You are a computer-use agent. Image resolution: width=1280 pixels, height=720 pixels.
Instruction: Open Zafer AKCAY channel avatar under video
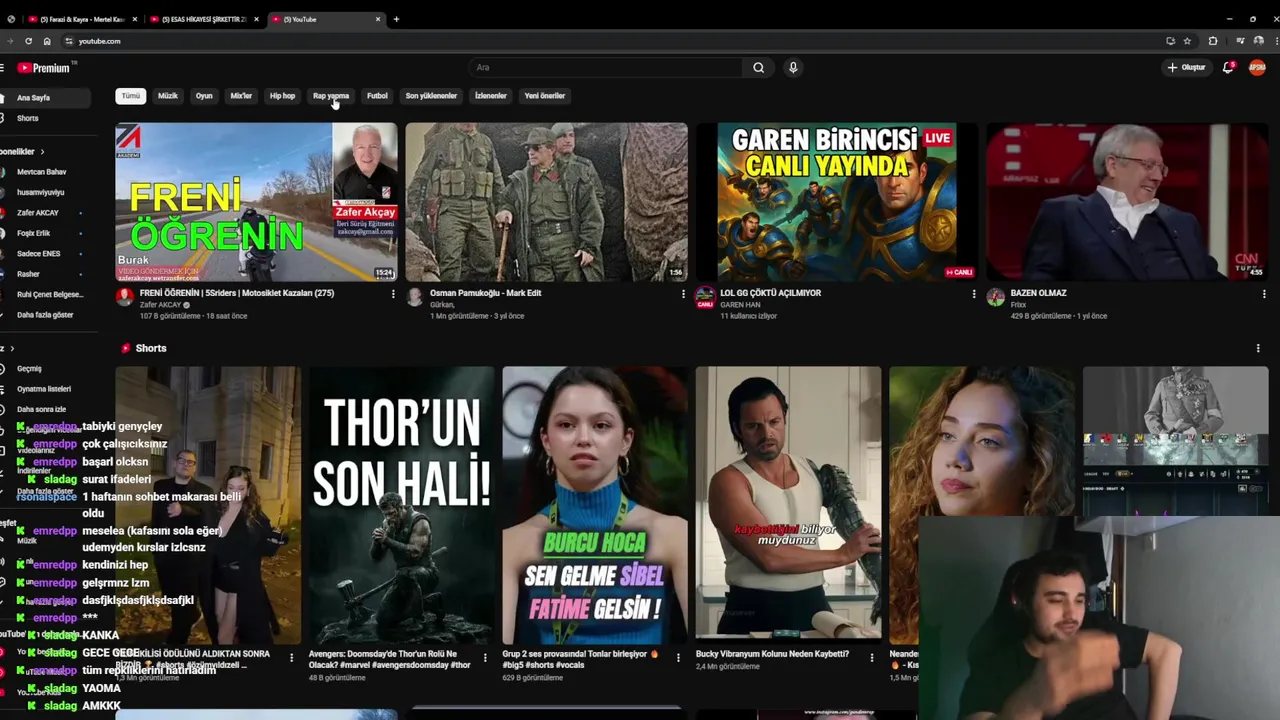(125, 297)
